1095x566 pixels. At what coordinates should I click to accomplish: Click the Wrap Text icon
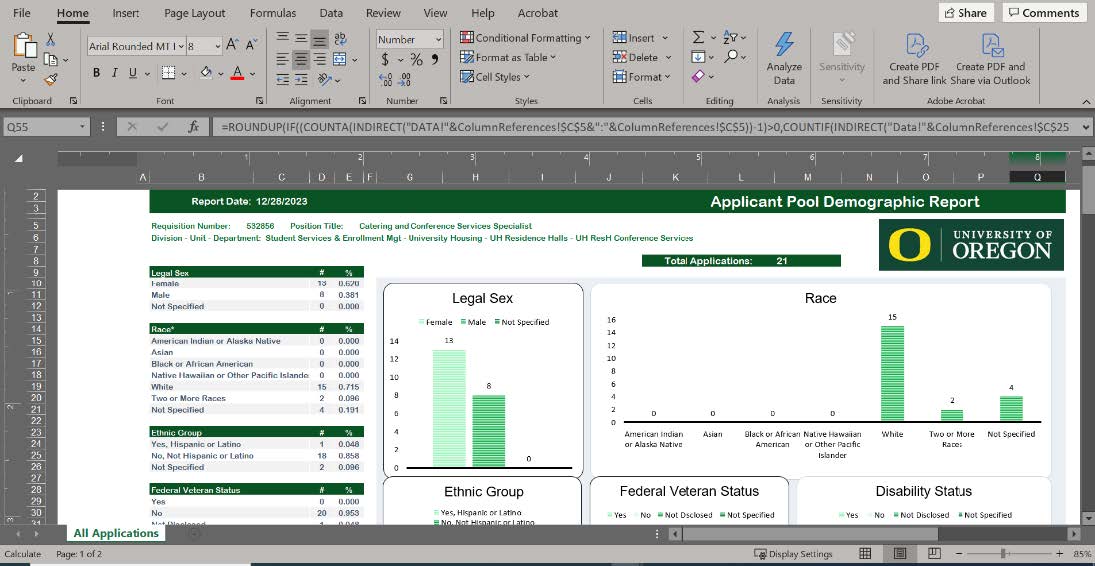[x=341, y=38]
